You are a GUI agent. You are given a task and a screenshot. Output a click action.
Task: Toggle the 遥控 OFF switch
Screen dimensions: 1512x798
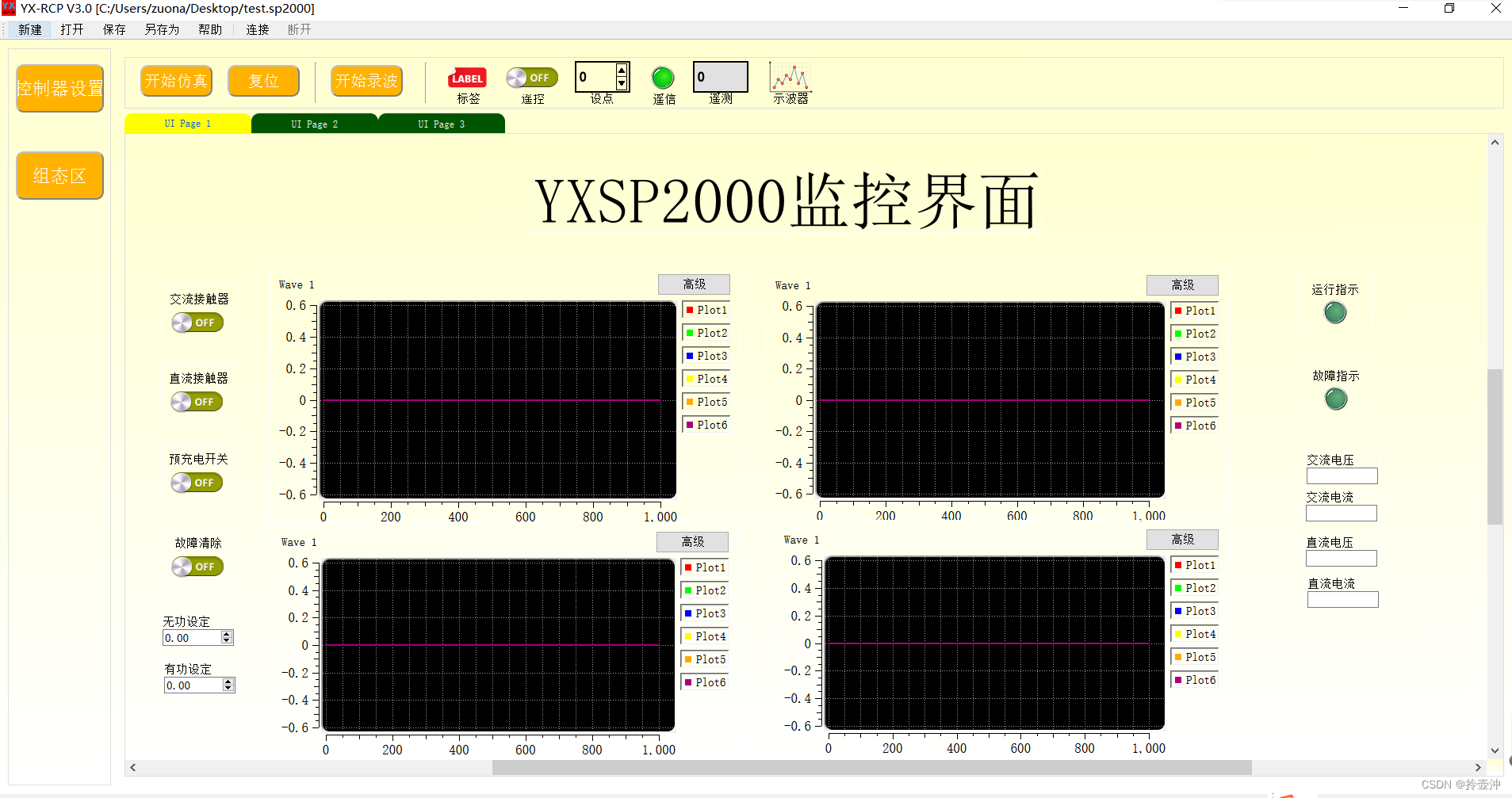tap(530, 77)
